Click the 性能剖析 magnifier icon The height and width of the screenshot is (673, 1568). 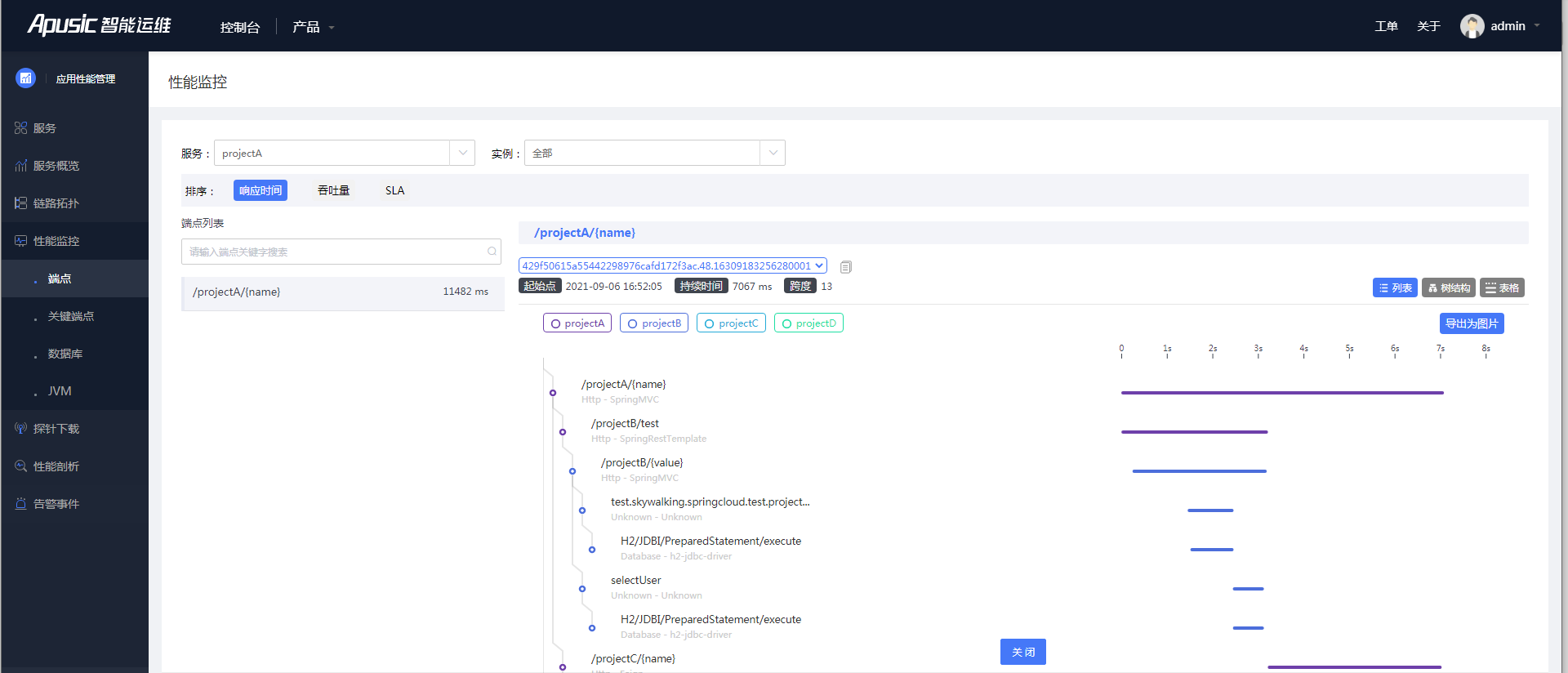[20, 466]
